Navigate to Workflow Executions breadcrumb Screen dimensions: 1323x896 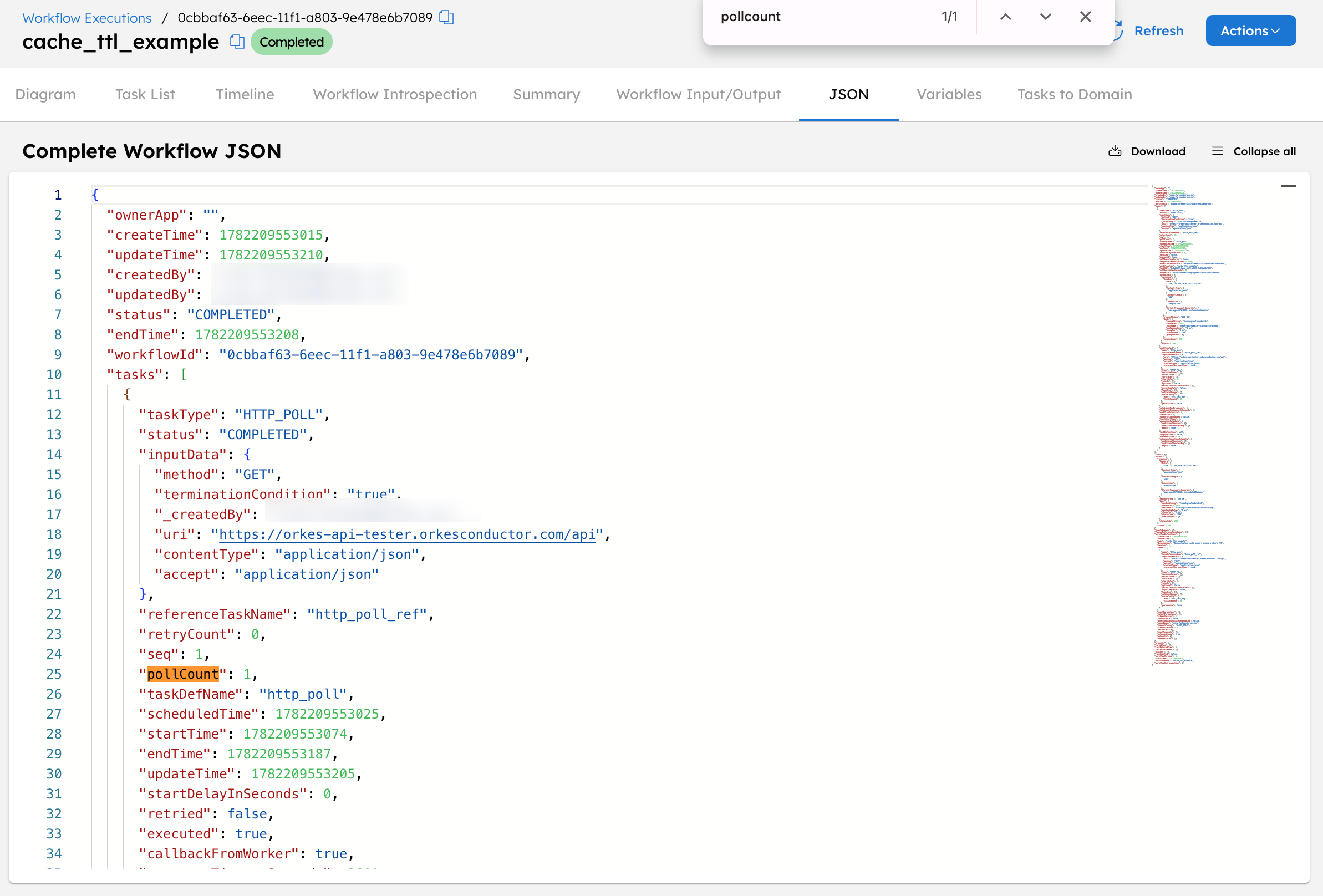click(x=87, y=18)
